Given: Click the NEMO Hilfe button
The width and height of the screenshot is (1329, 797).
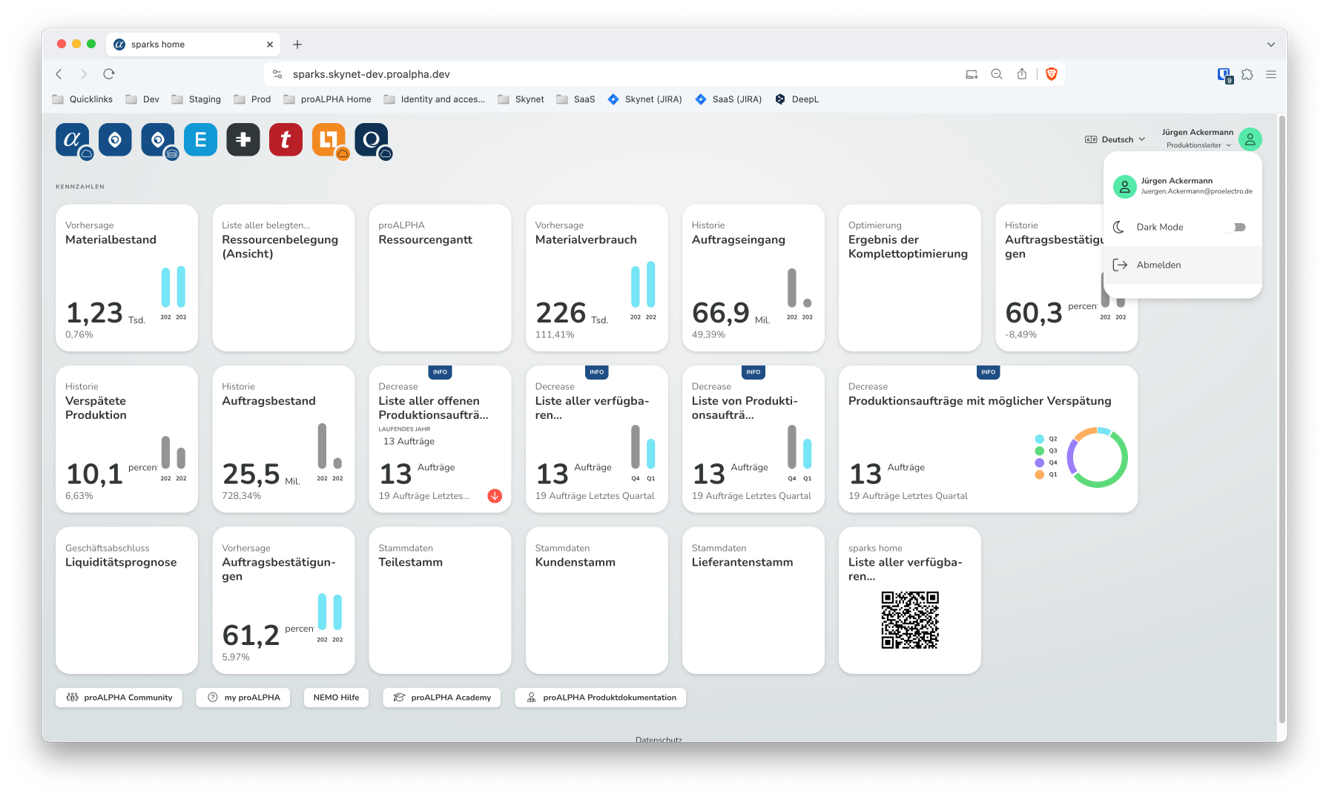Looking at the screenshot, I should click(335, 697).
